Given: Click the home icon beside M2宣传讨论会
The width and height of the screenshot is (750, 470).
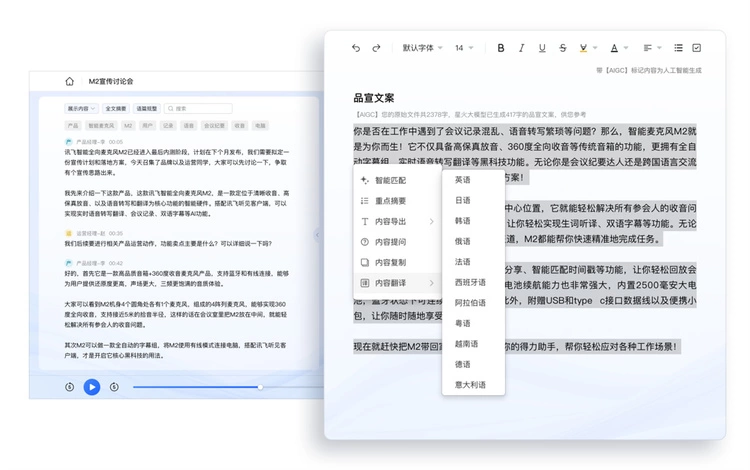Looking at the screenshot, I should (69, 81).
